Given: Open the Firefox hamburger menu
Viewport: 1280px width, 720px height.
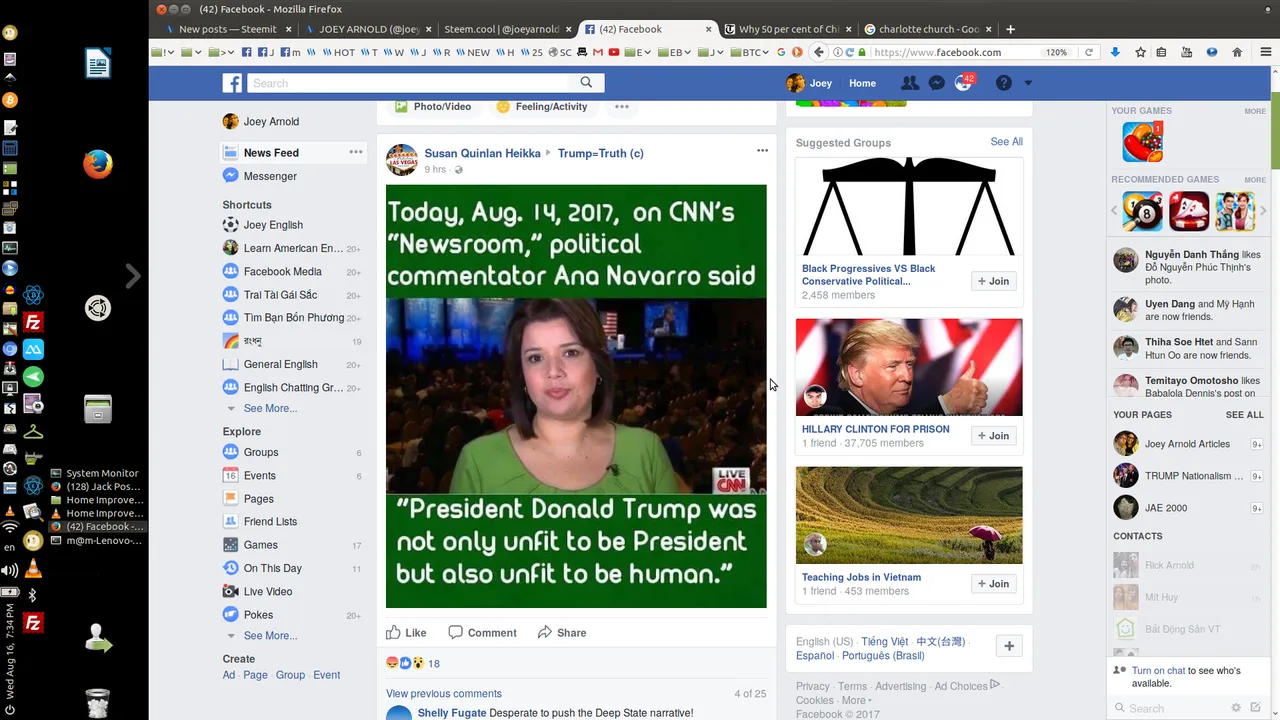Looking at the screenshot, I should [x=1266, y=52].
